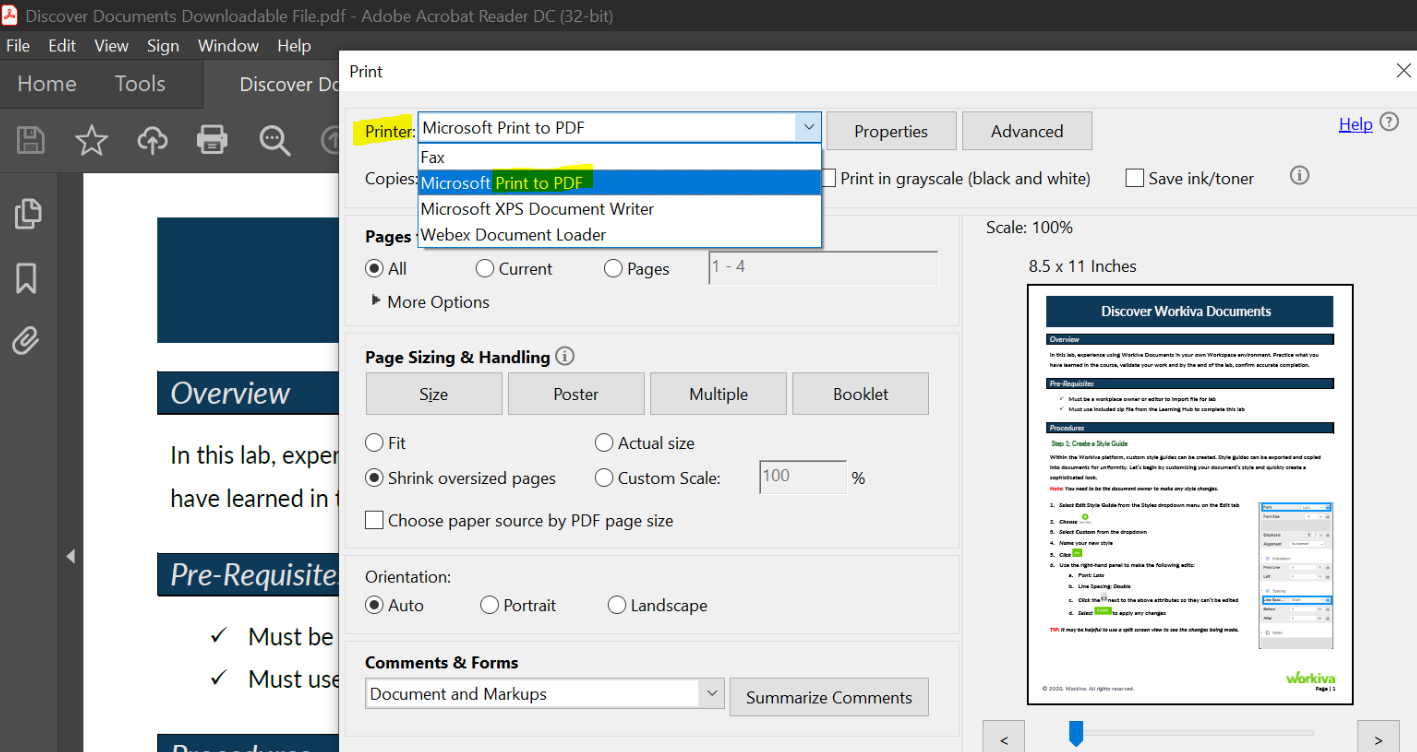The width and height of the screenshot is (1417, 752).
Task: Select the Current page radio button
Action: [485, 268]
